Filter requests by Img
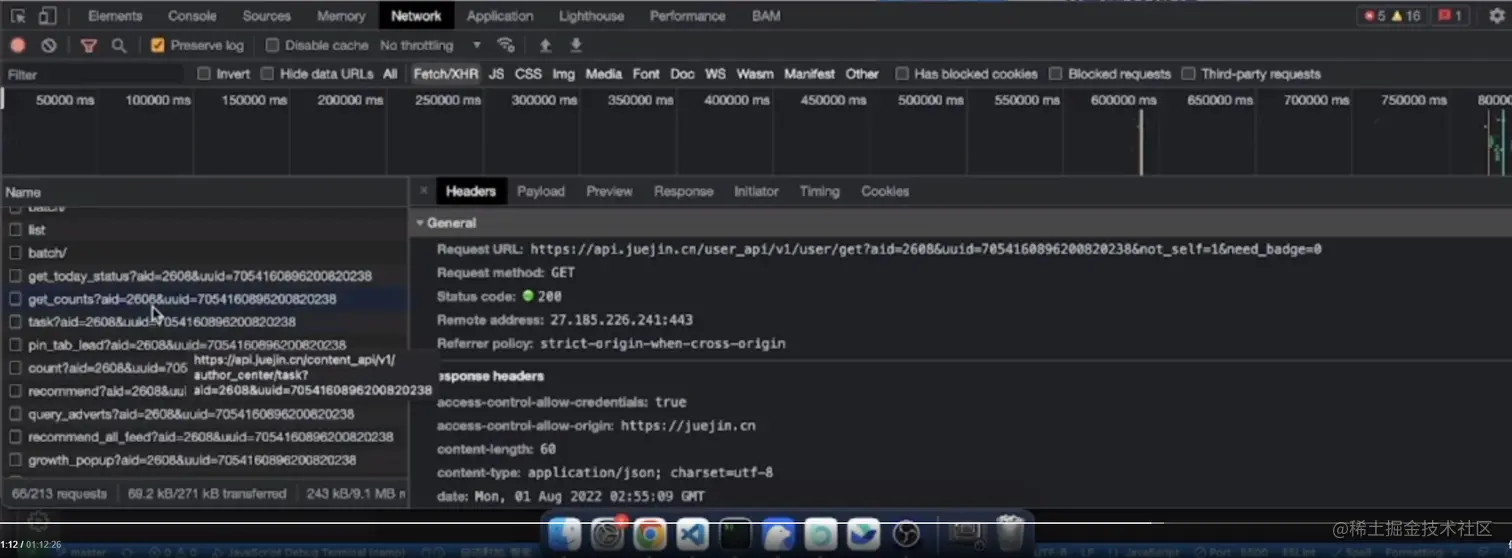Viewport: 1512px width, 558px height. [564, 74]
